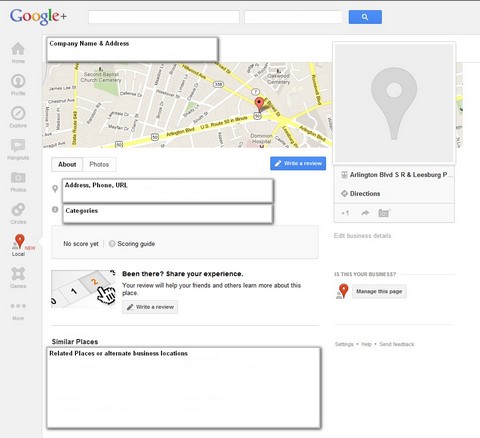Viewport: 480px width, 438px height.
Task: Click the +1 button
Action: (345, 213)
